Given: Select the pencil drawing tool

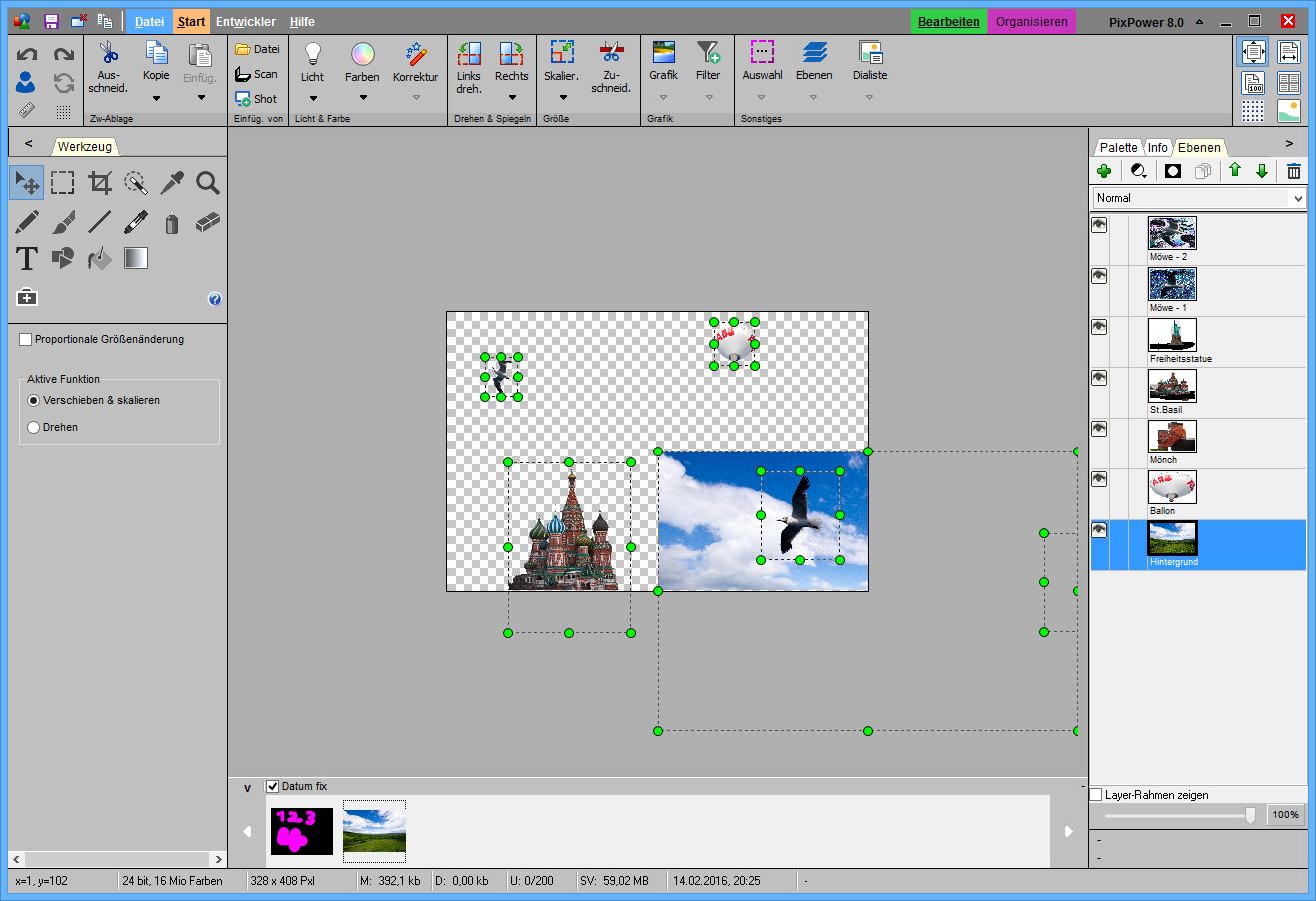Looking at the screenshot, I should 27,222.
